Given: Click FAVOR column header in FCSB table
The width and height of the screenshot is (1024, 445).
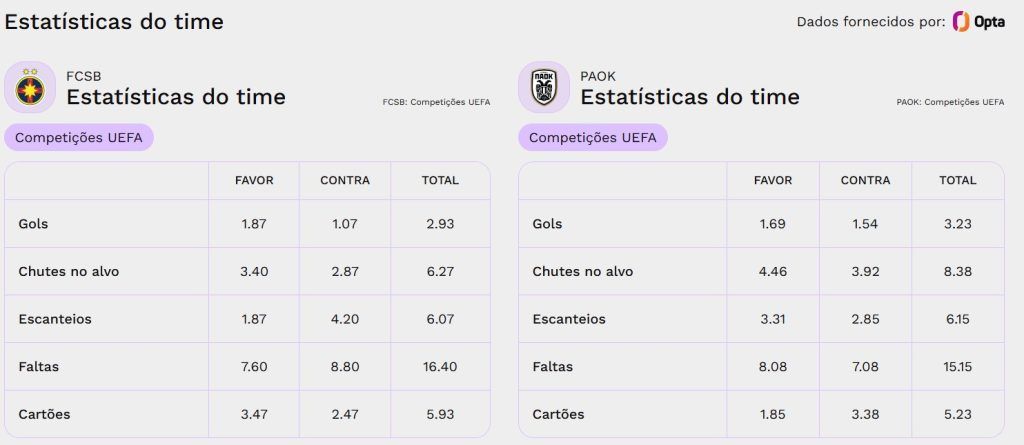Looking at the screenshot, I should [x=254, y=180].
